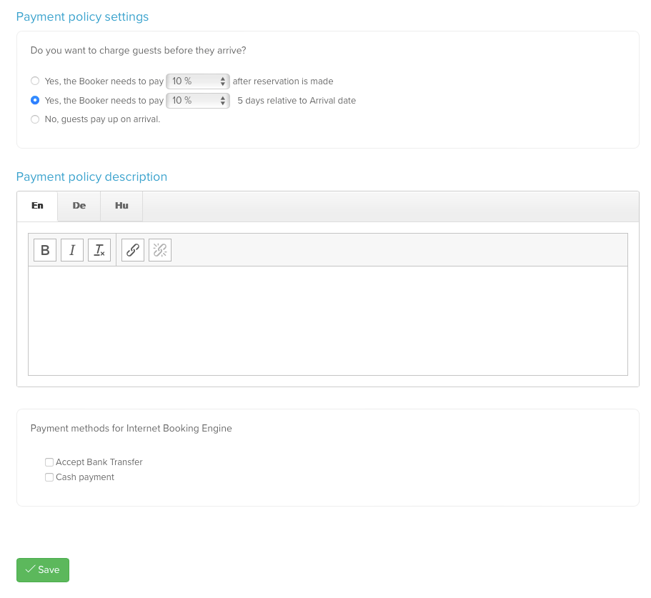Switch to the En language tab
651x598 pixels.
coord(37,206)
